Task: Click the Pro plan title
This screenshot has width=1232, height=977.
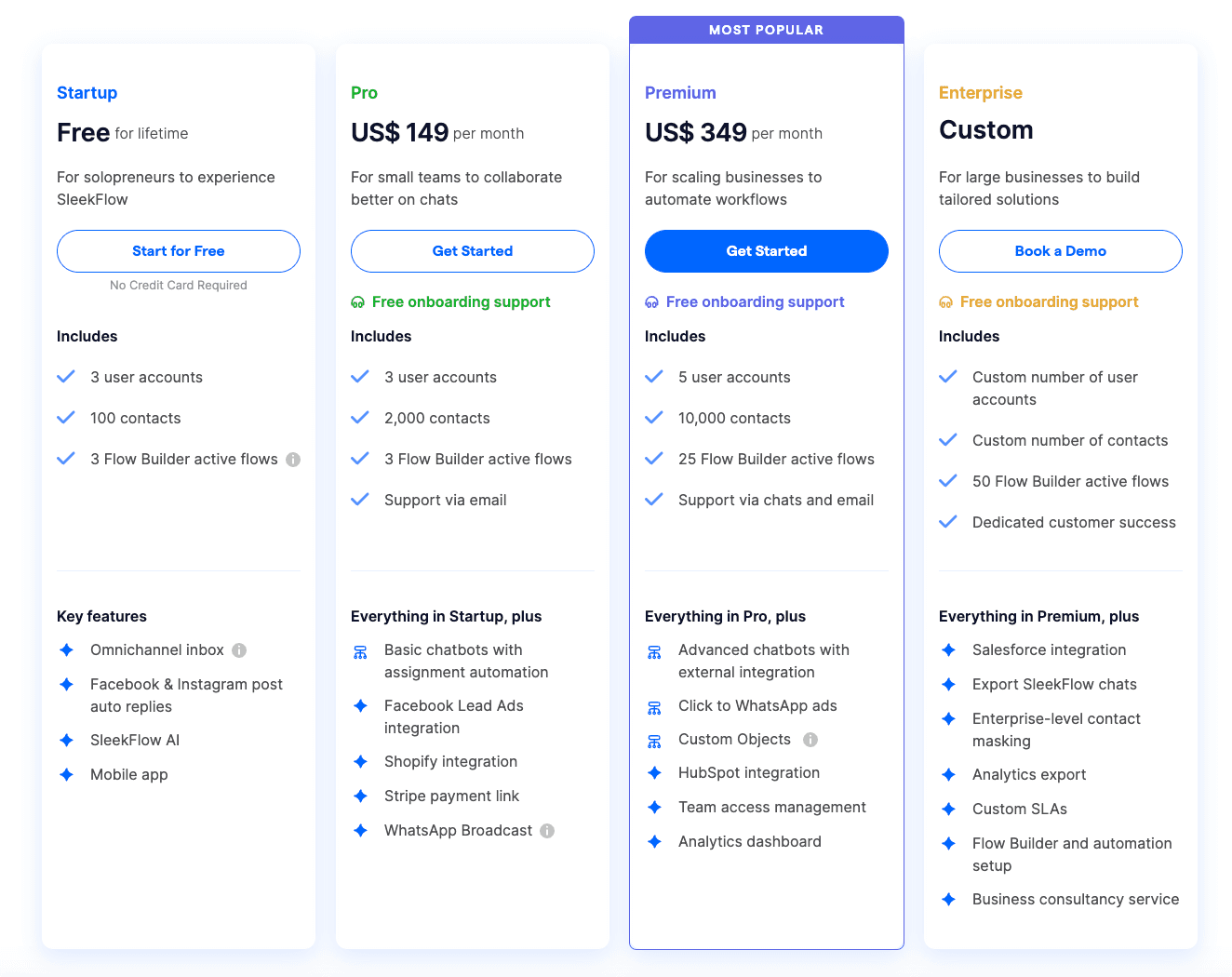Action: (364, 93)
